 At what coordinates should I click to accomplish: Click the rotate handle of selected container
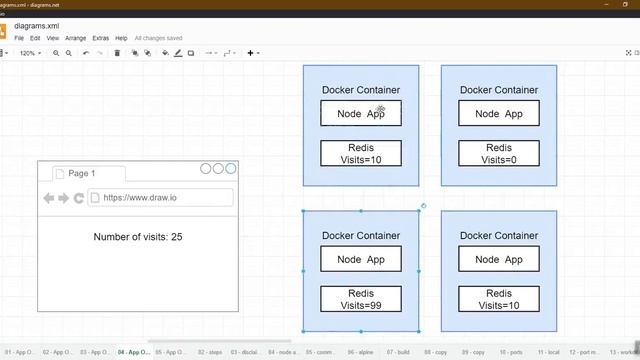(424, 206)
